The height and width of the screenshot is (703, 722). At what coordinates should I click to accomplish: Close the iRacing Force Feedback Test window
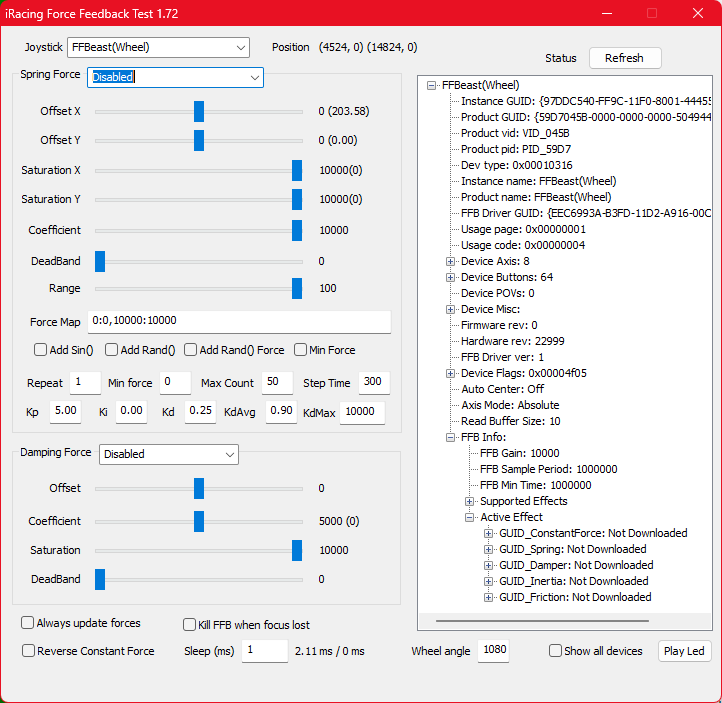(698, 13)
